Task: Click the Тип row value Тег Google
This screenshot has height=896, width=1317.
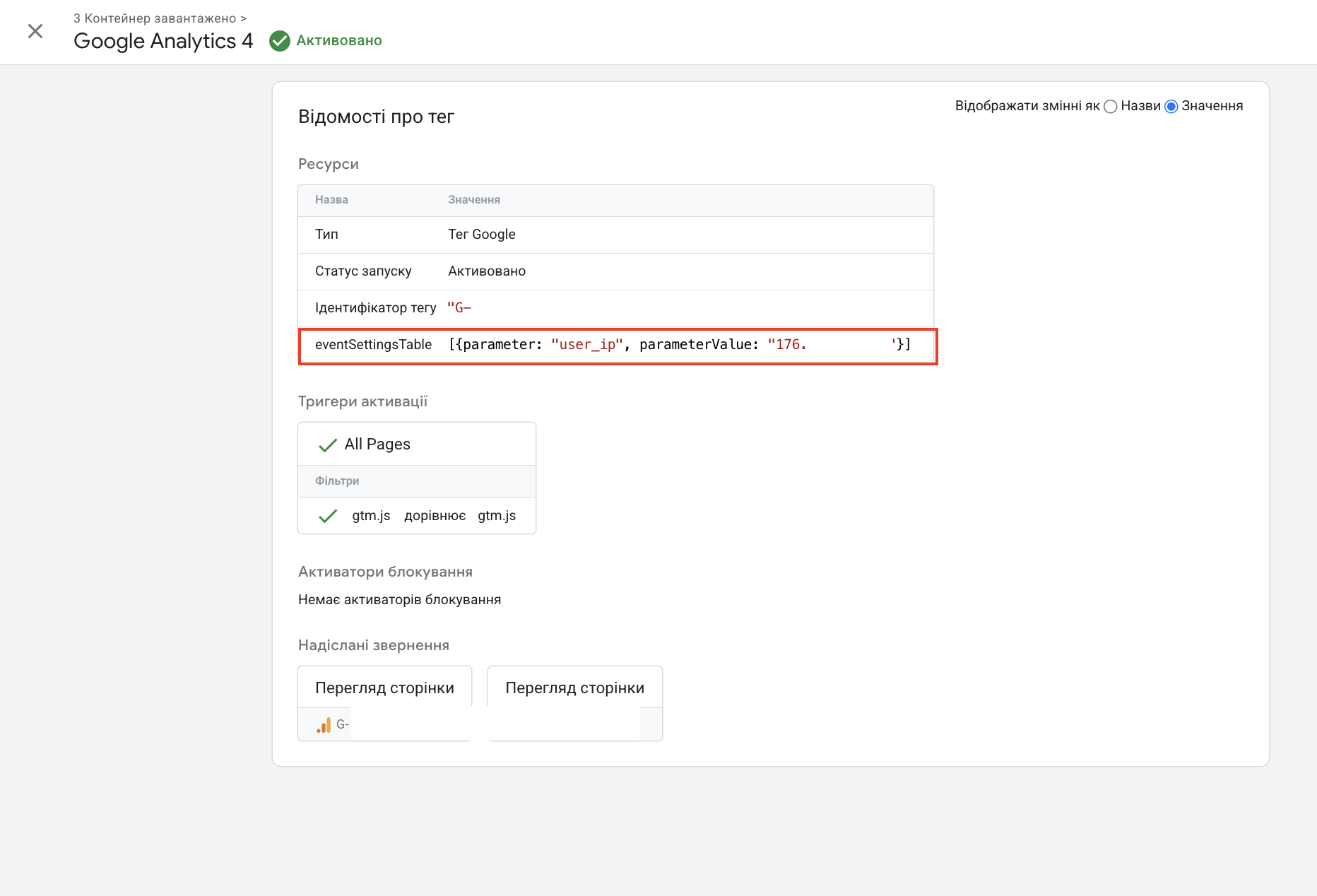Action: 482,235
